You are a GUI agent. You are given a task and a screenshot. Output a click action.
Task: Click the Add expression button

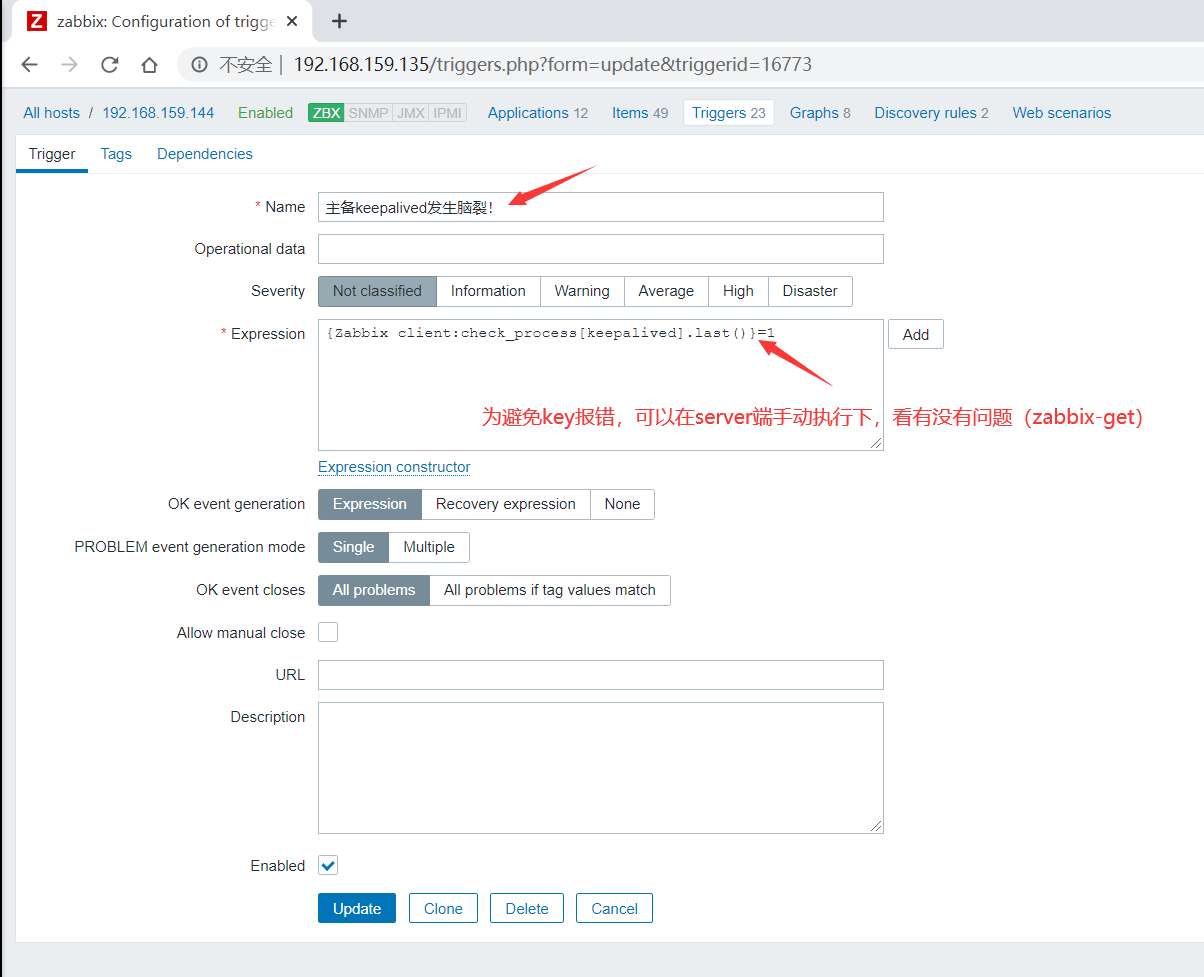coord(916,335)
